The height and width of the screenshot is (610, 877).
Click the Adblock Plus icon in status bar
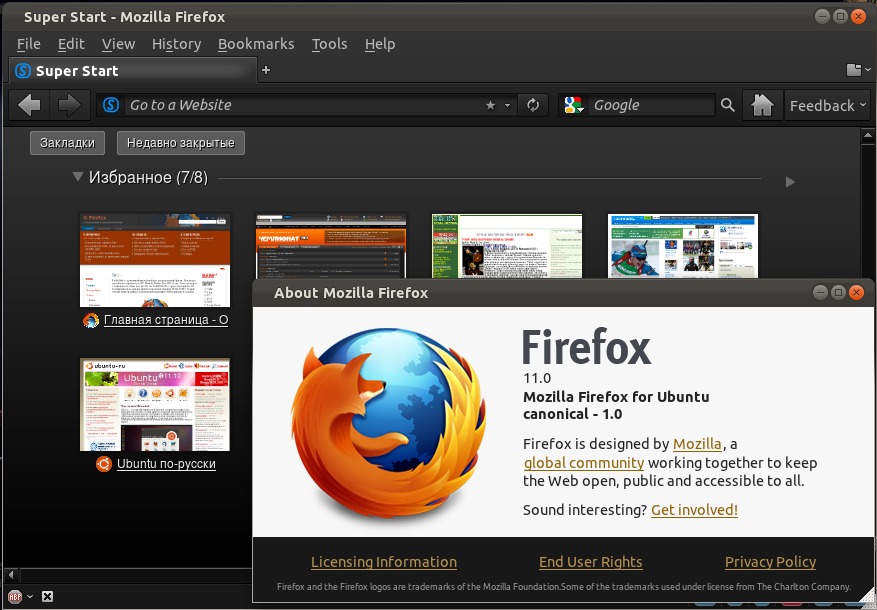(15, 597)
